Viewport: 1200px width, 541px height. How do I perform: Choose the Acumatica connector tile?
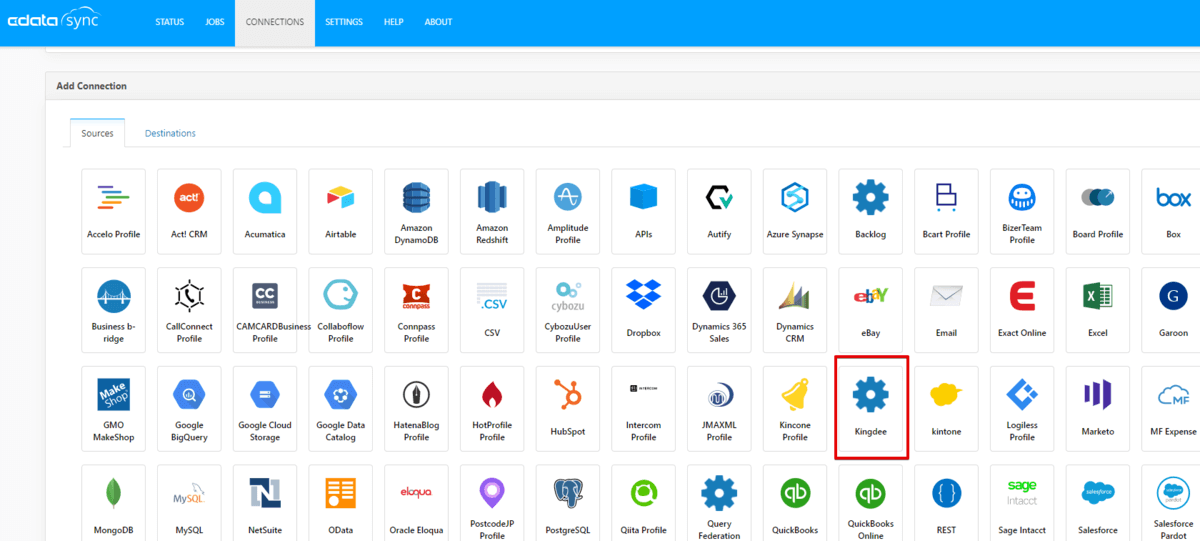click(265, 211)
